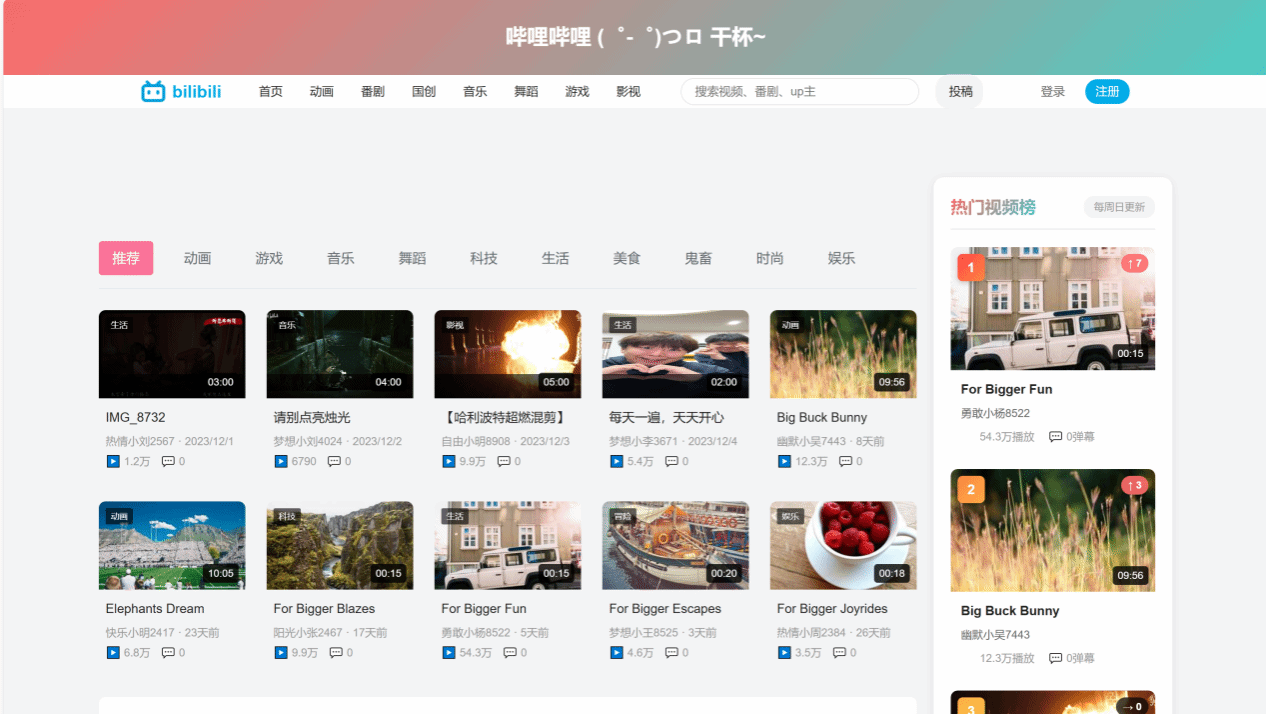Click play icon under For Bigger Fun card
The image size is (1266, 714).
[x=449, y=652]
